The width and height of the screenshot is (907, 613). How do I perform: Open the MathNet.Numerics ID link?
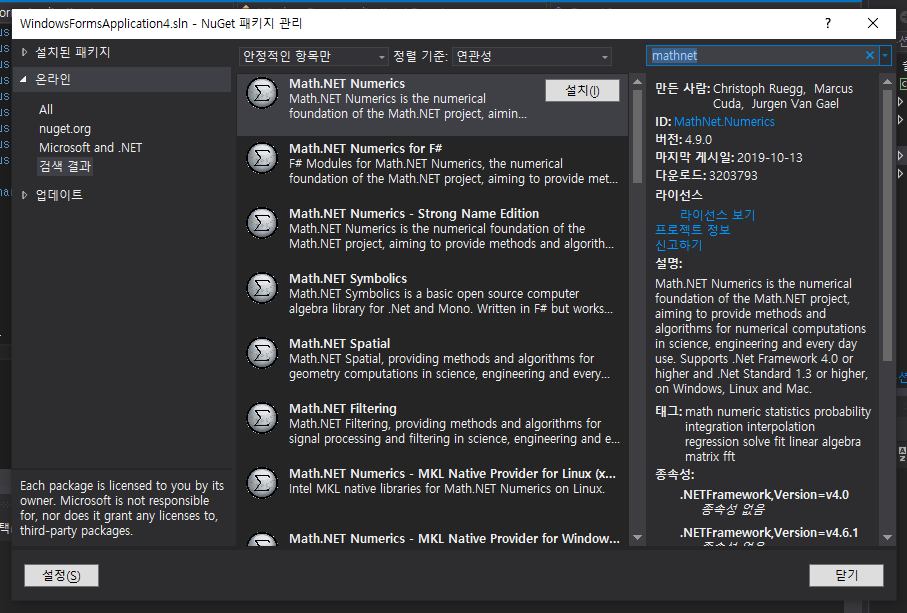[724, 121]
